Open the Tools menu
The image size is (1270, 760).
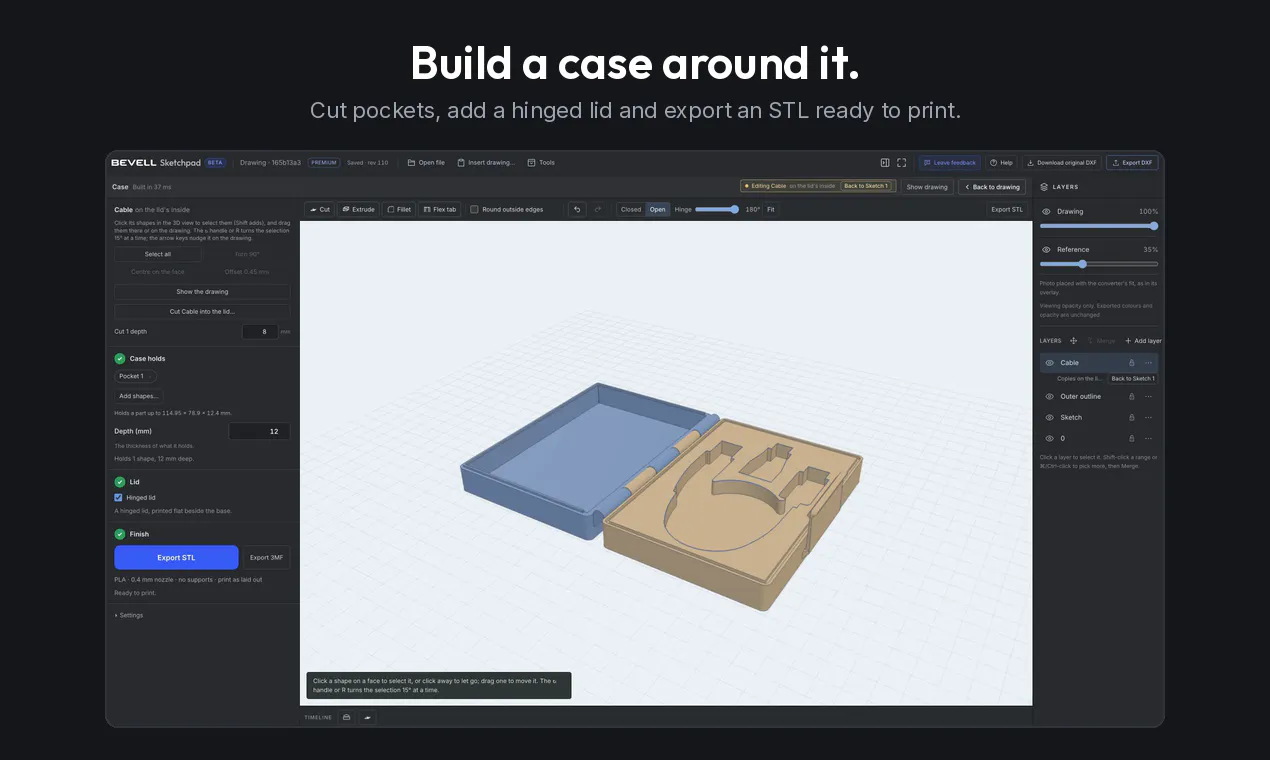[541, 162]
